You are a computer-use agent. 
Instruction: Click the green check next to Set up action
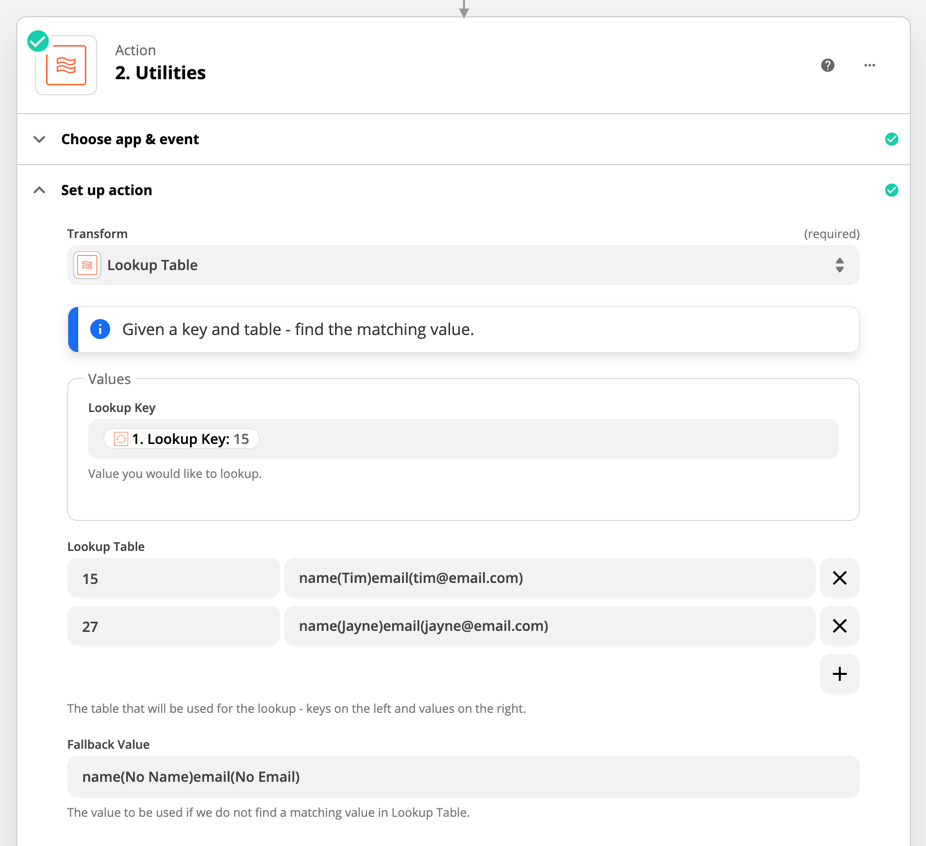pyautogui.click(x=891, y=190)
